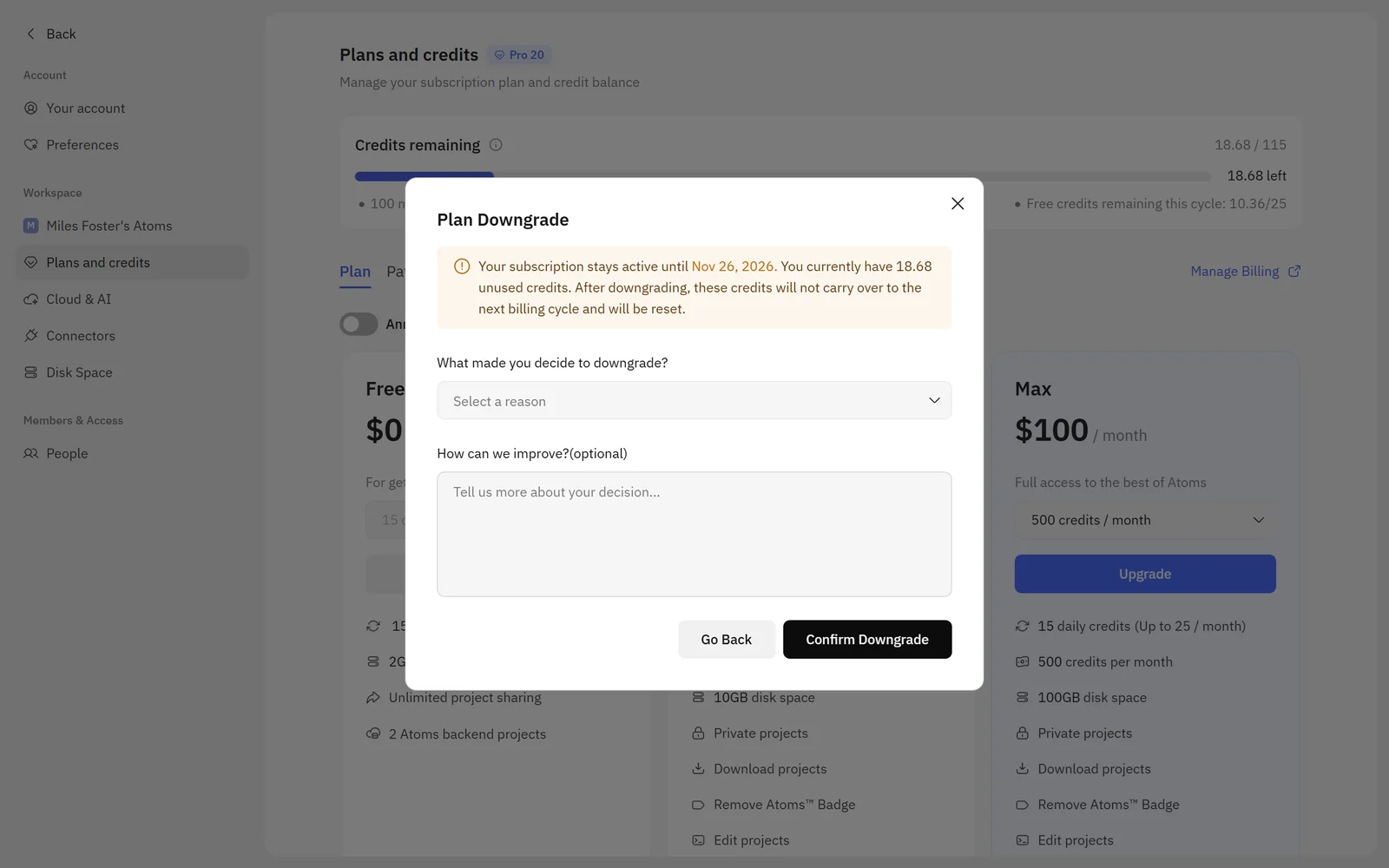Click the Free credits remaining this cycle text
Image resolution: width=1389 pixels, height=868 pixels.
[x=1156, y=204]
